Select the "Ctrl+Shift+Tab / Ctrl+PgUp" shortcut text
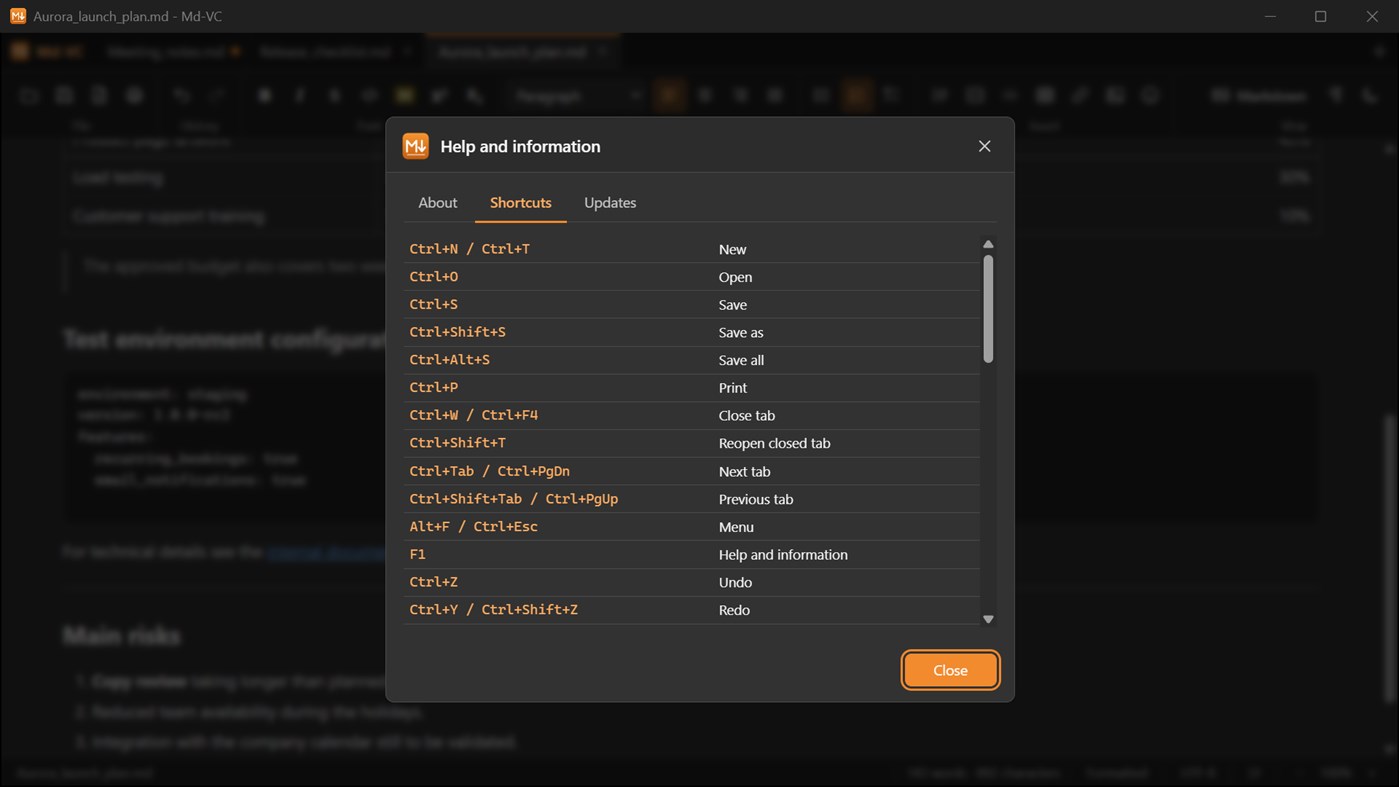Viewport: 1399px width, 787px height. [x=513, y=499]
